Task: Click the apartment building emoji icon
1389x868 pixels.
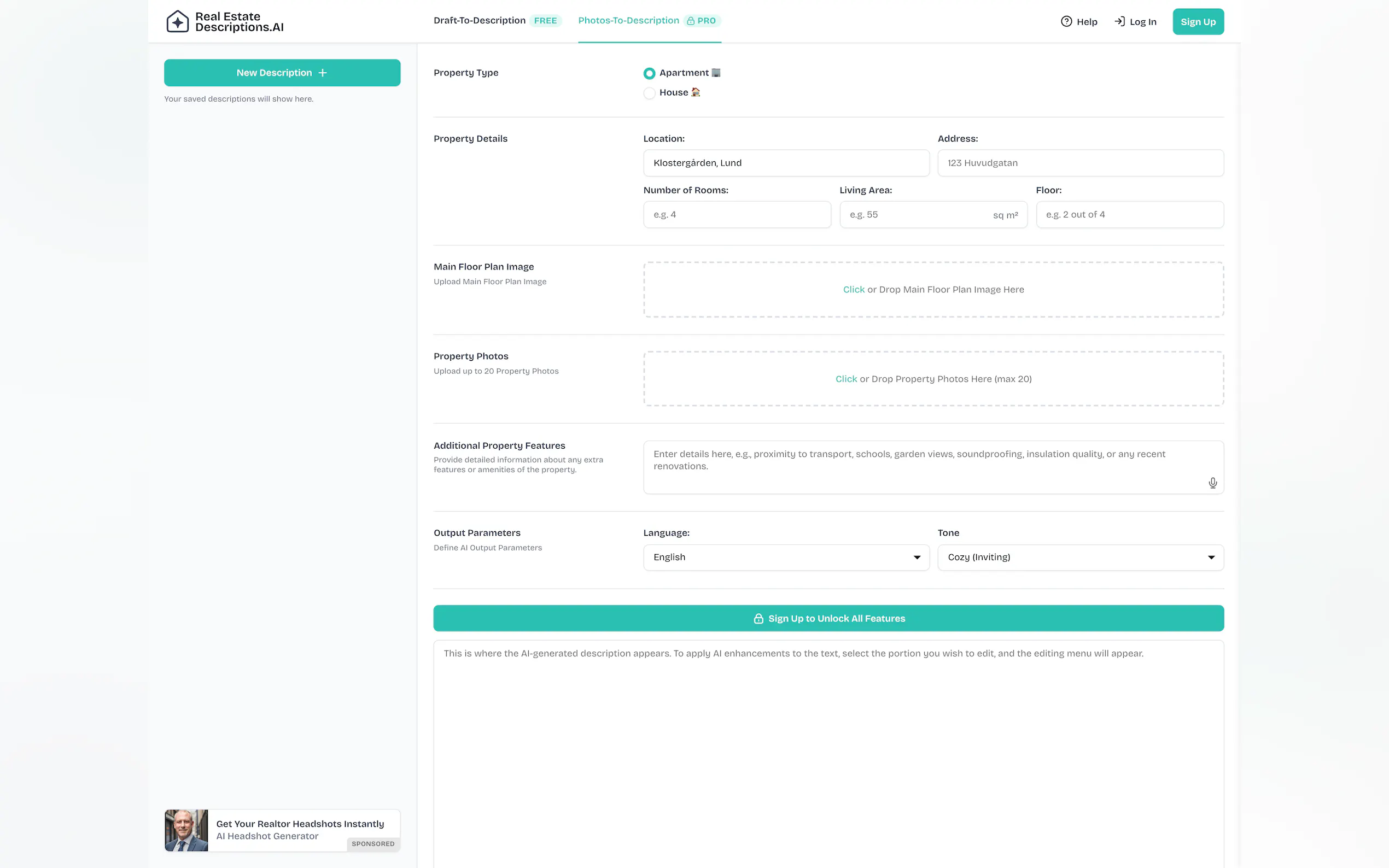Action: (x=715, y=73)
